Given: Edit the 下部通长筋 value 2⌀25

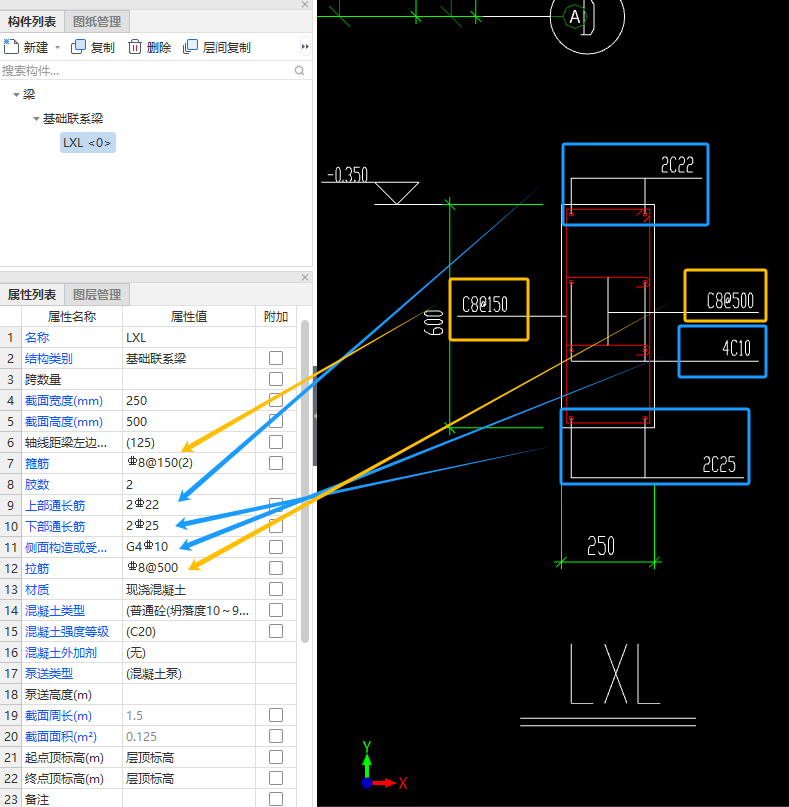Looking at the screenshot, I should tap(189, 526).
